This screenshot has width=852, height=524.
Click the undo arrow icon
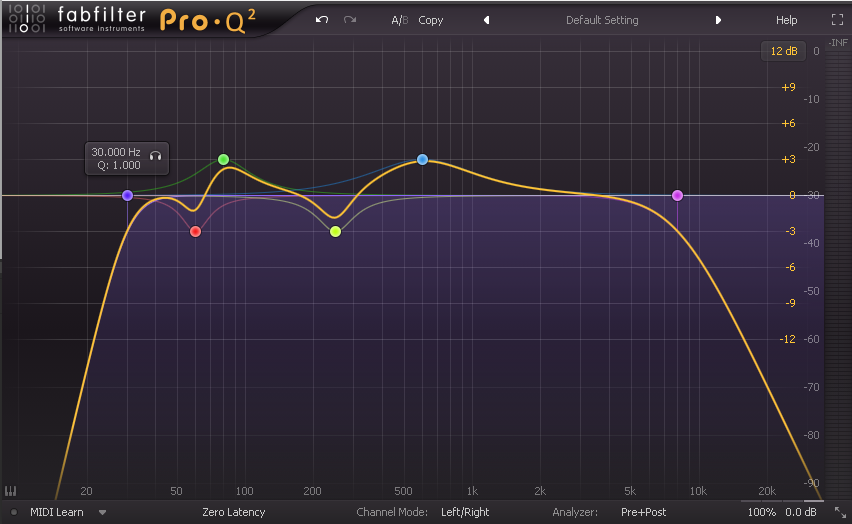(x=321, y=20)
